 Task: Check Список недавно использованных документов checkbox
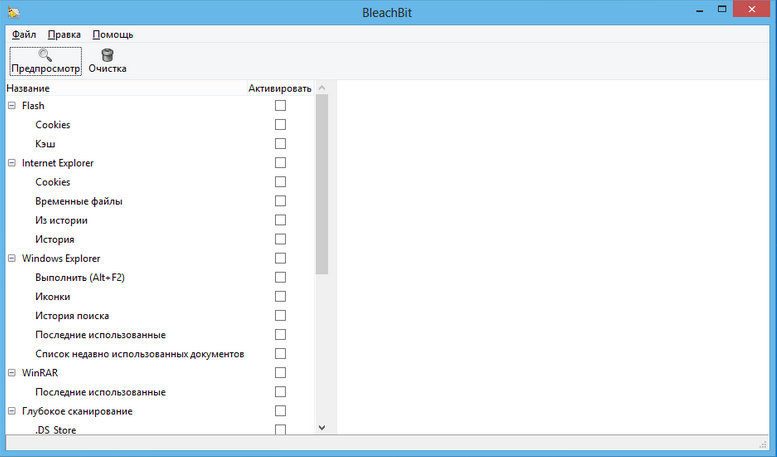tap(280, 353)
